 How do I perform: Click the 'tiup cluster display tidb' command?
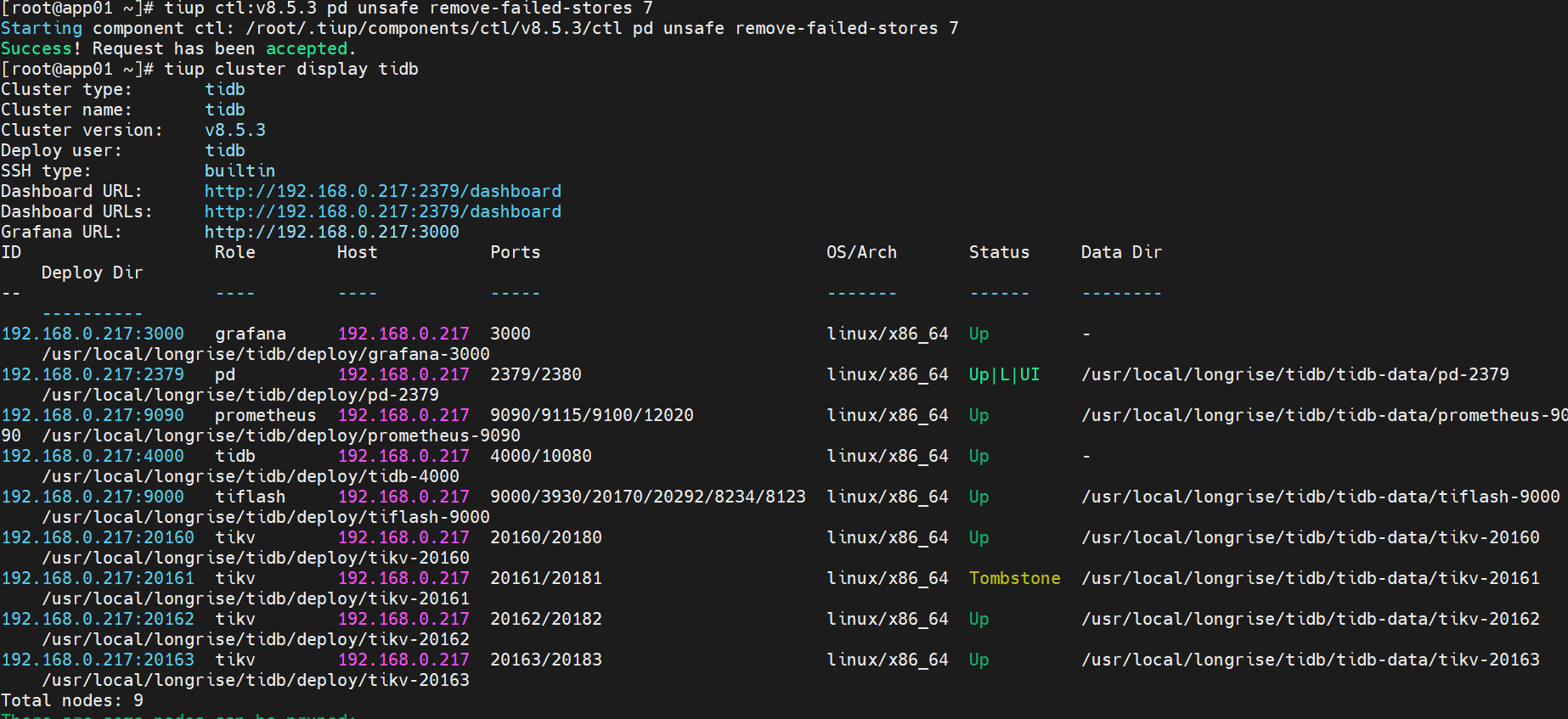[x=290, y=69]
